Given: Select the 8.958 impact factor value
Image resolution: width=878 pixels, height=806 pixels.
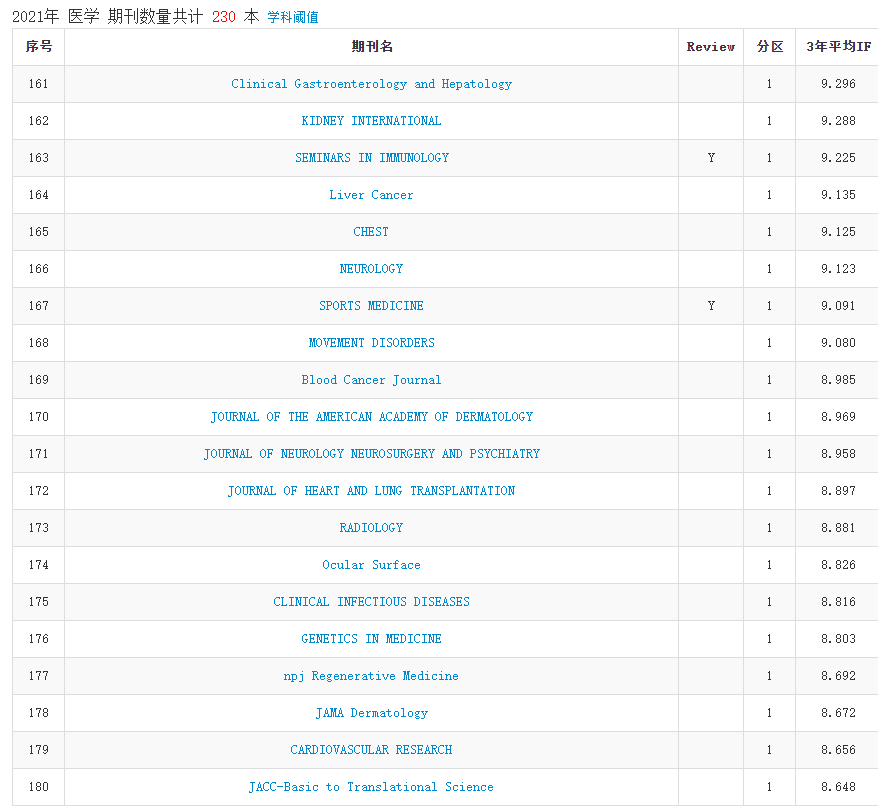Looking at the screenshot, I should [838, 454].
